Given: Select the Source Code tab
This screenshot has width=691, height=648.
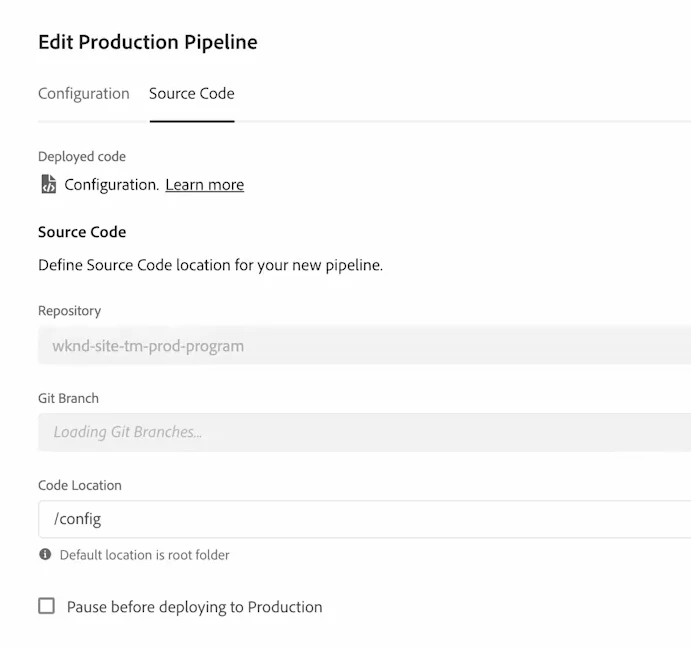Looking at the screenshot, I should (x=192, y=93).
